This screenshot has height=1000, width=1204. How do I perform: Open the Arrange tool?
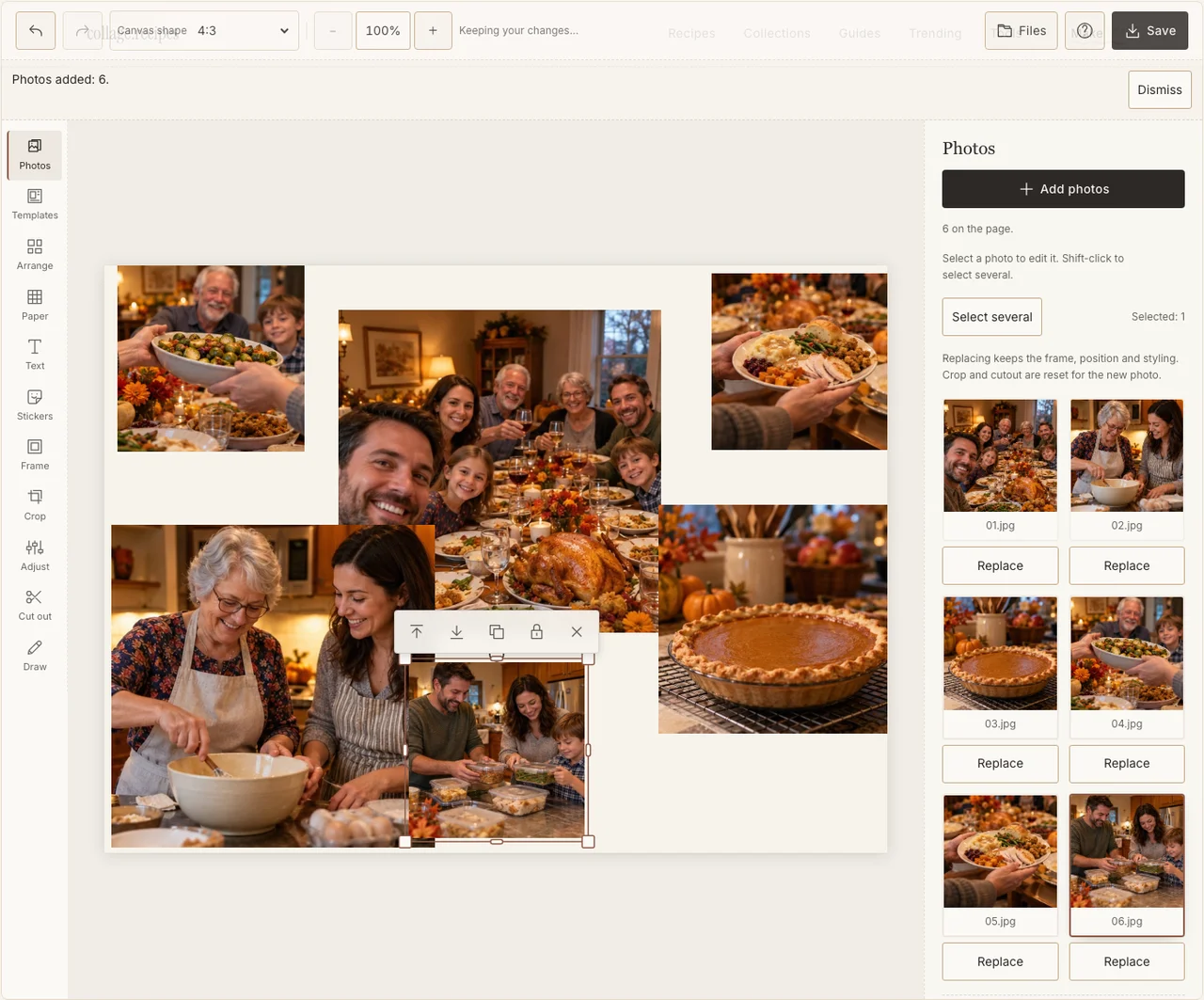(x=35, y=255)
